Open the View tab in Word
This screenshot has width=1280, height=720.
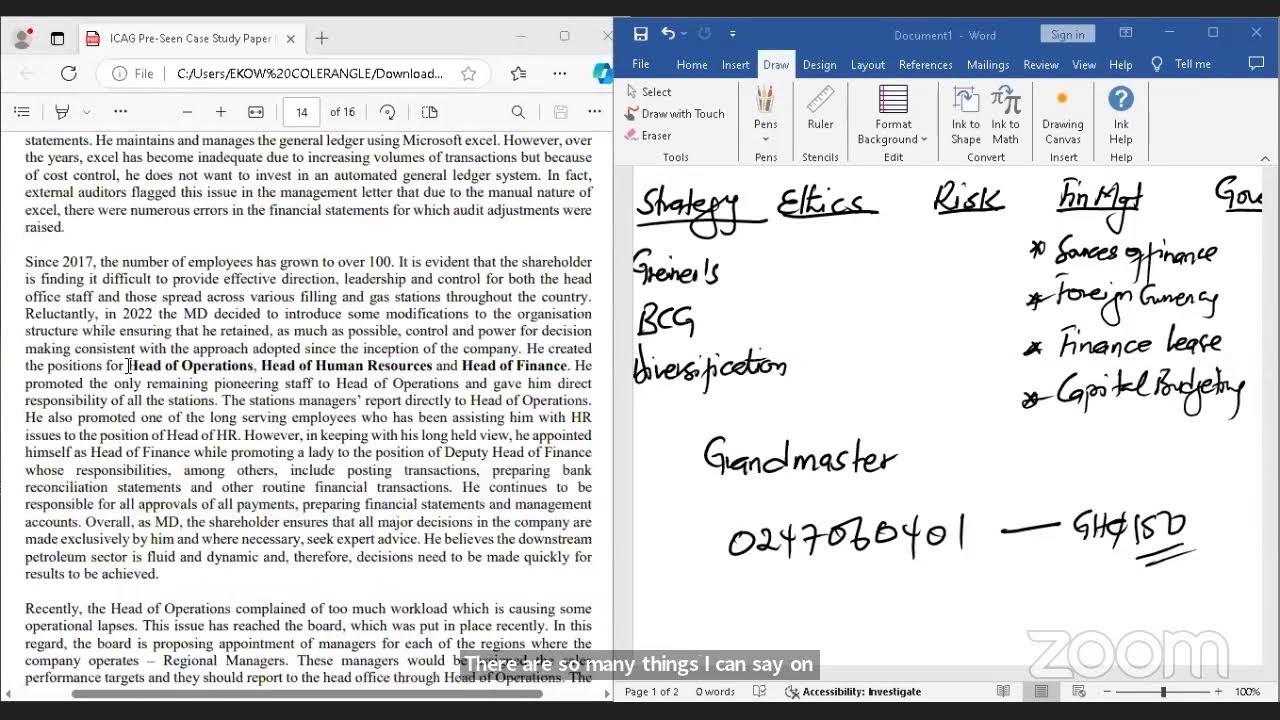pos(1084,64)
